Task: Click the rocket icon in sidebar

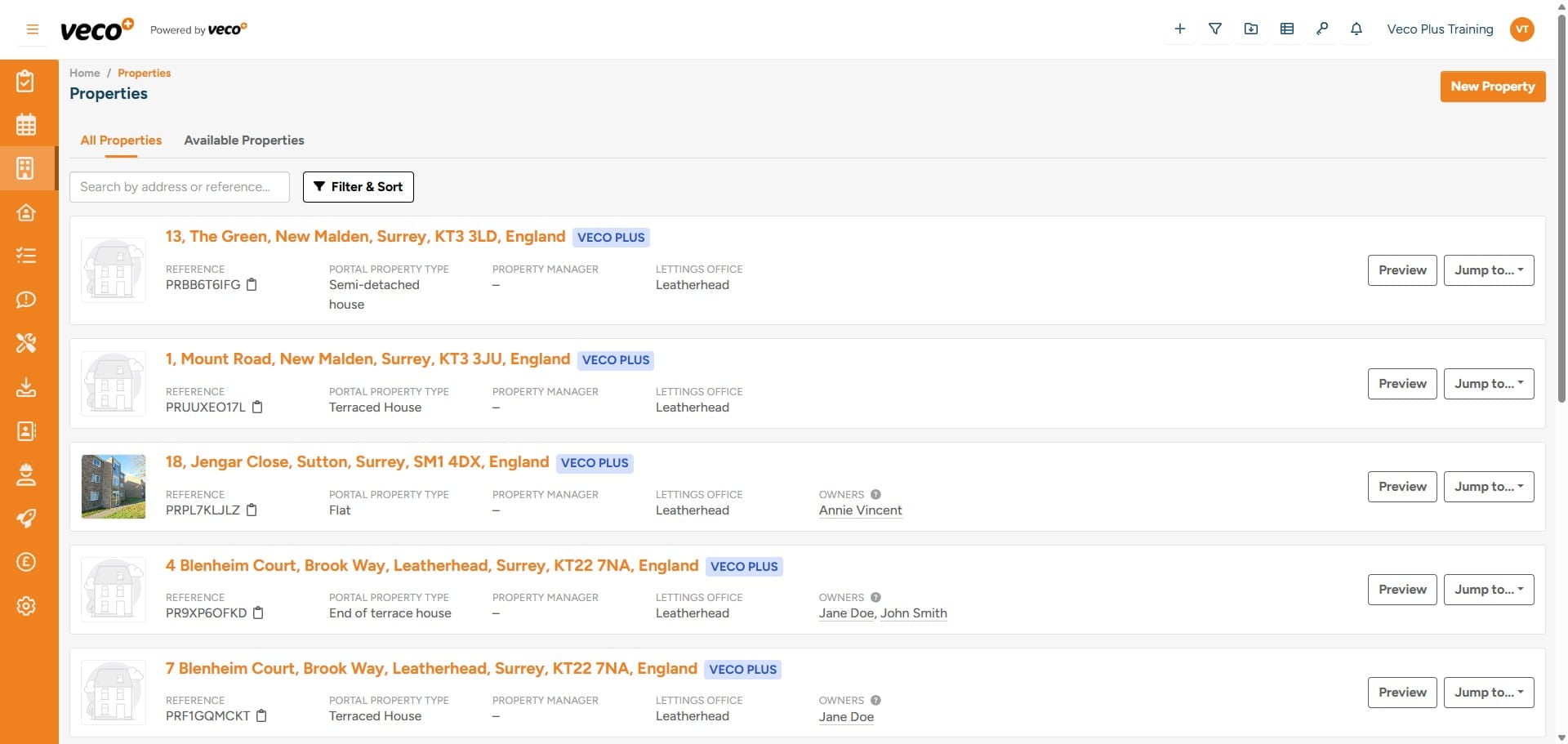Action: click(26, 519)
